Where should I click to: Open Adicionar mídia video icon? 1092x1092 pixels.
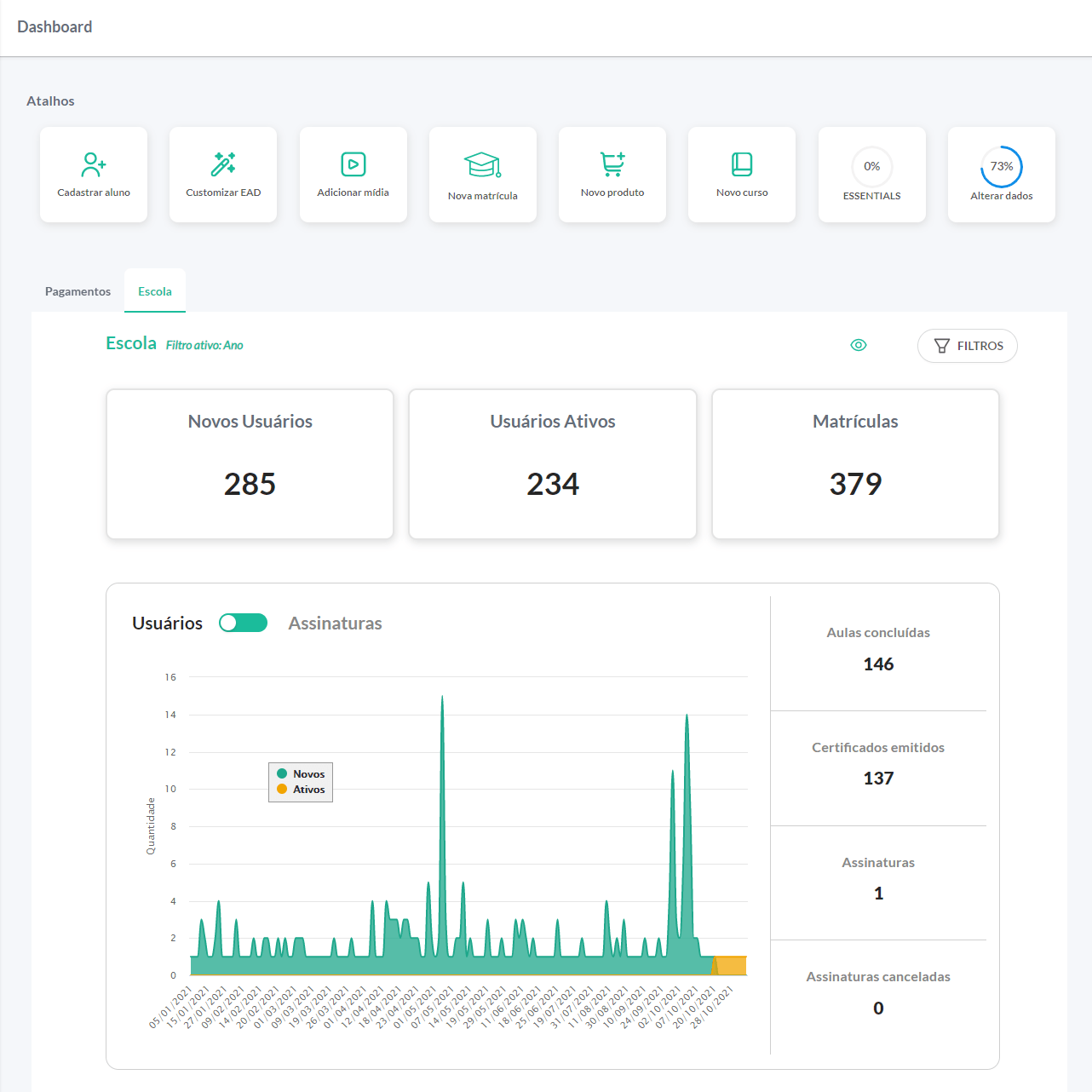353,163
